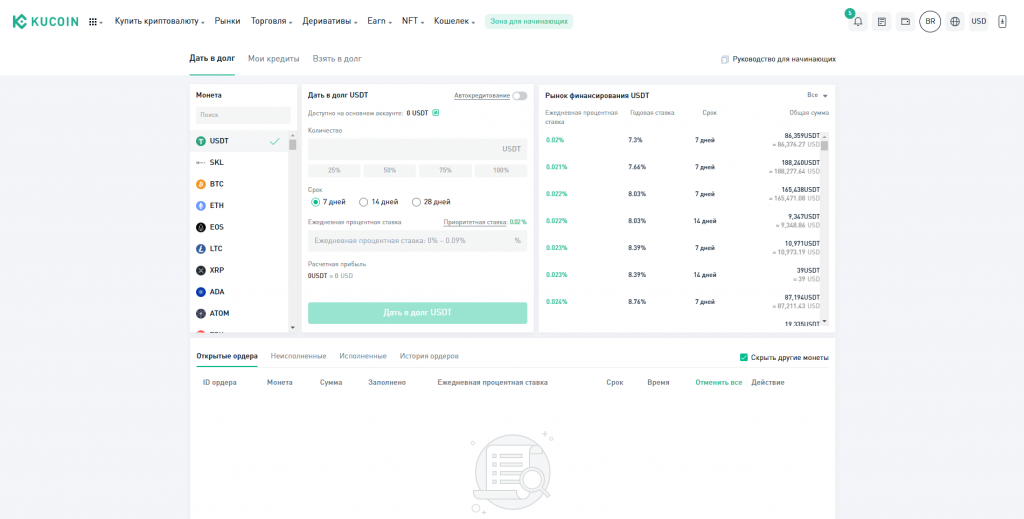Click the BR profile avatar
Screen dimensions: 1024x519
pos(930,21)
